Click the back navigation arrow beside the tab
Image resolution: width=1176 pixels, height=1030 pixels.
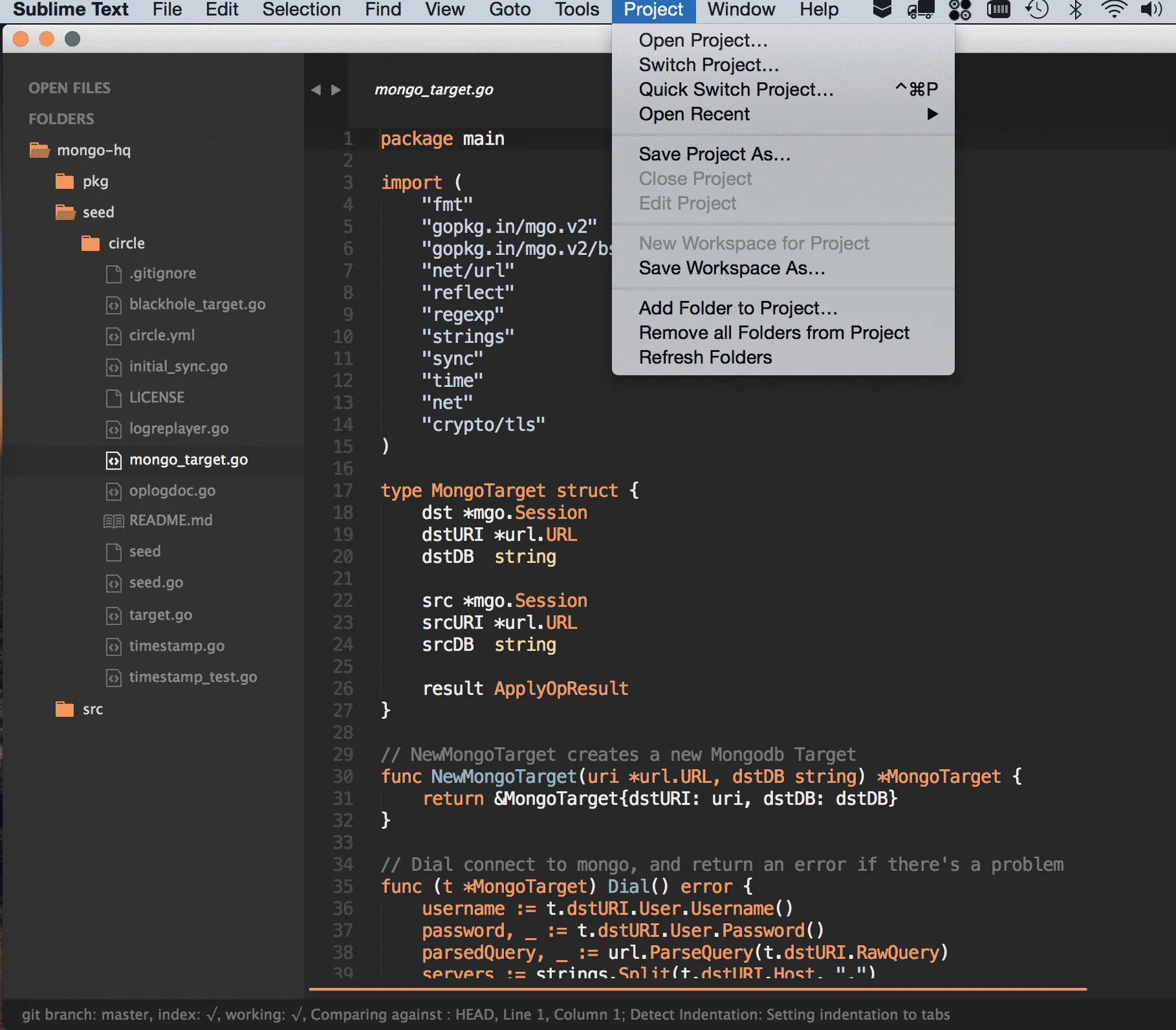pos(316,90)
